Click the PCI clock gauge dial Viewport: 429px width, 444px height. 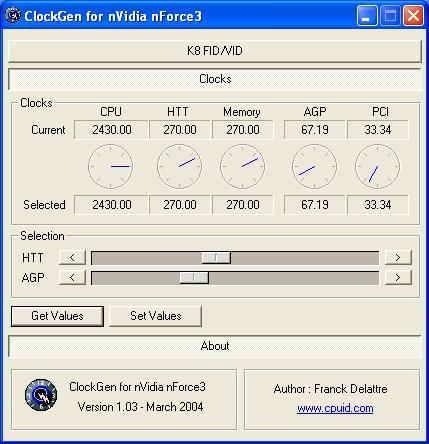coord(377,166)
